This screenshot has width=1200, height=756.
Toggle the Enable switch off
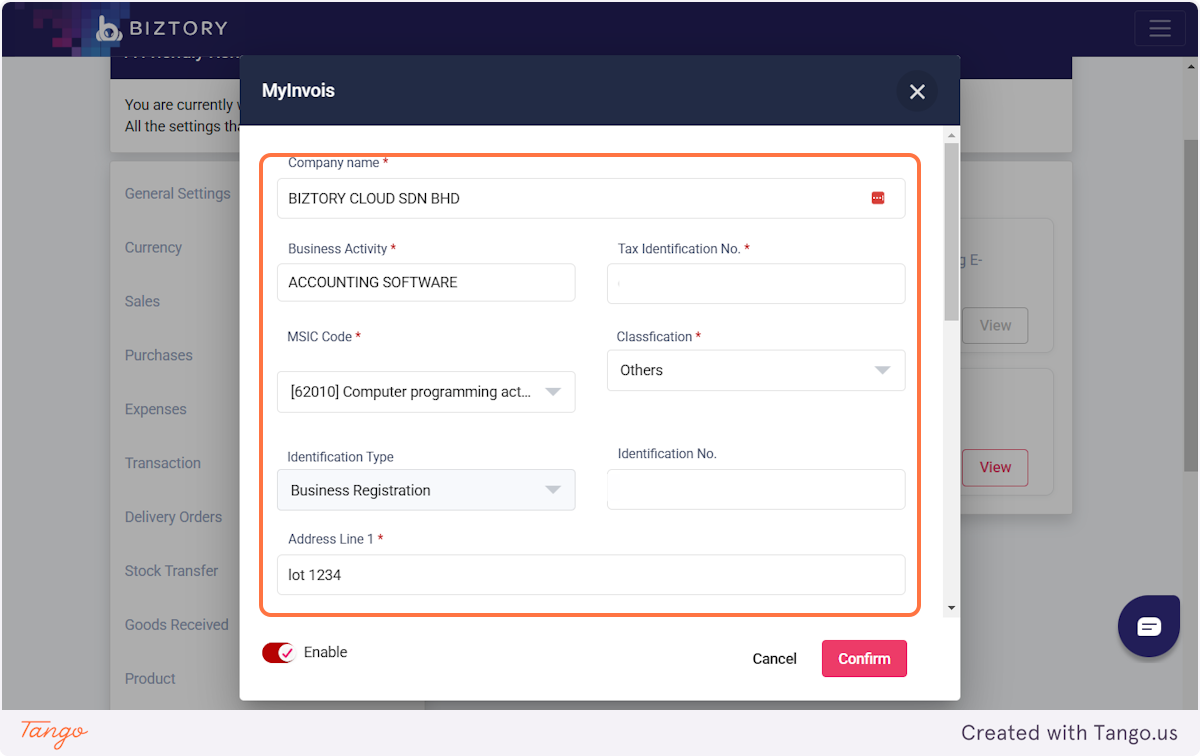click(x=279, y=653)
